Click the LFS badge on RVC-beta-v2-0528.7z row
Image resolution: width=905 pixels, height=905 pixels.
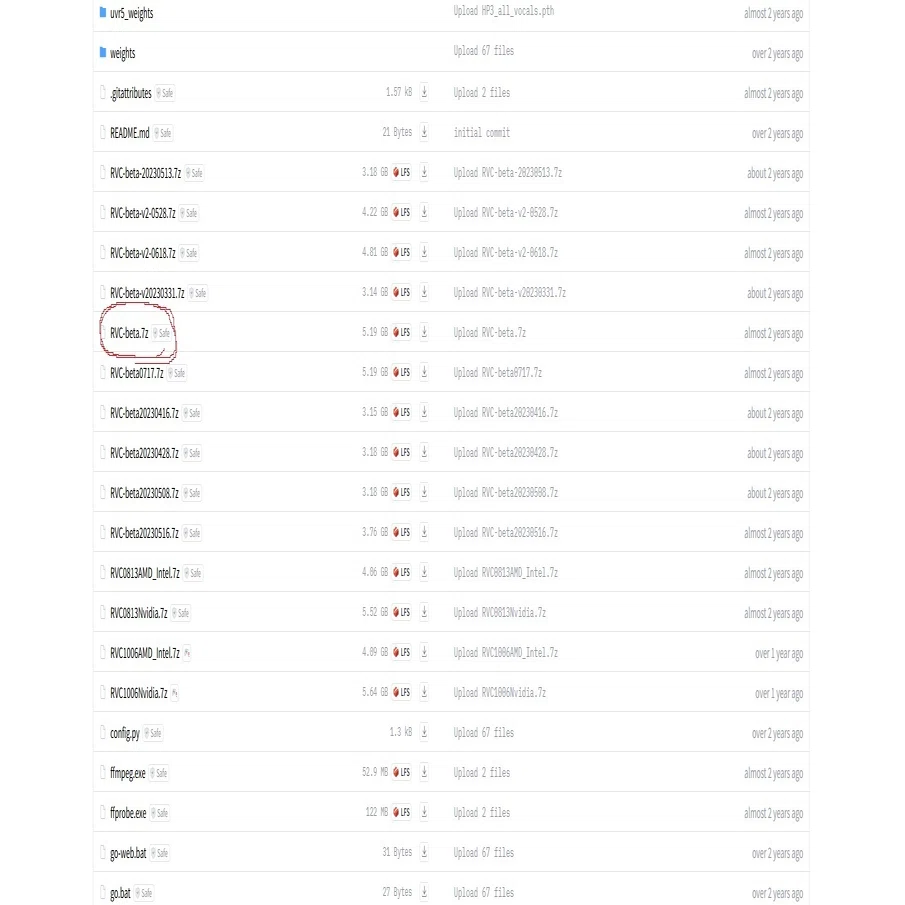pyautogui.click(x=402, y=212)
